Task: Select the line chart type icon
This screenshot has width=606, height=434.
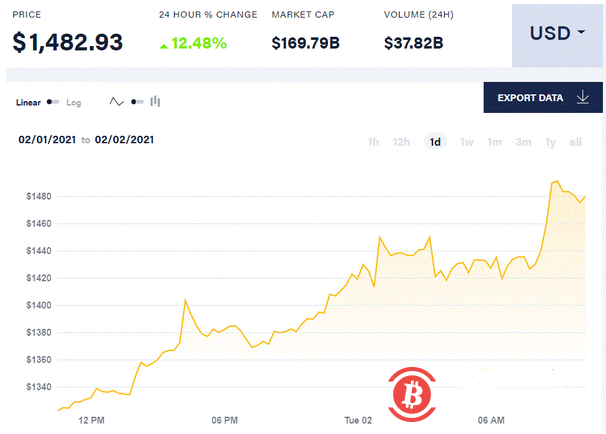Action: (x=116, y=102)
